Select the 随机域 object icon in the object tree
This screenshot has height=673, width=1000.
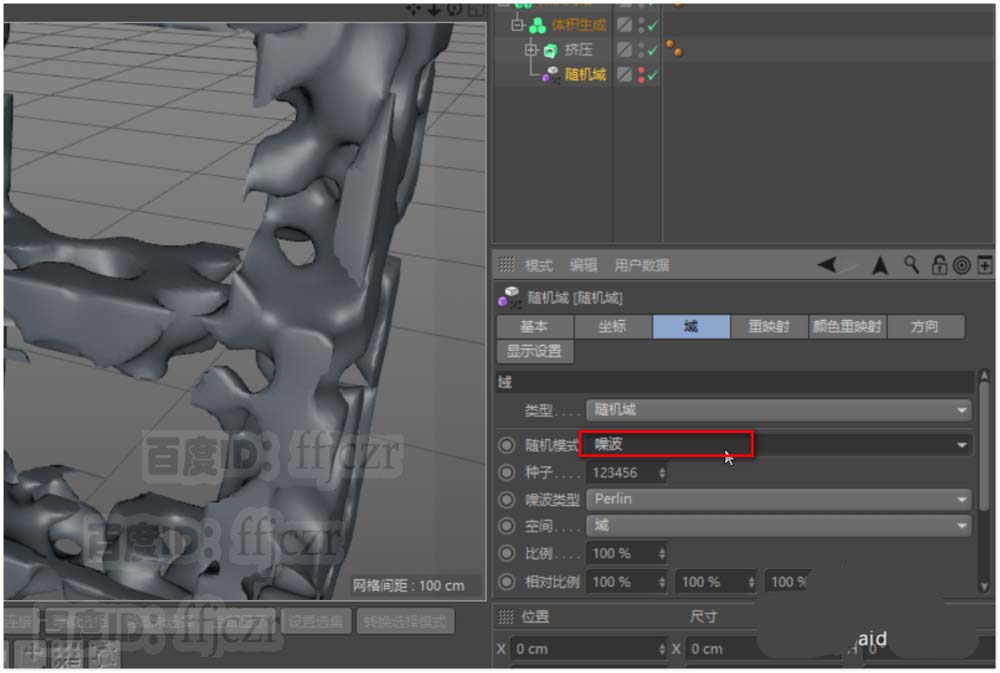(x=551, y=75)
